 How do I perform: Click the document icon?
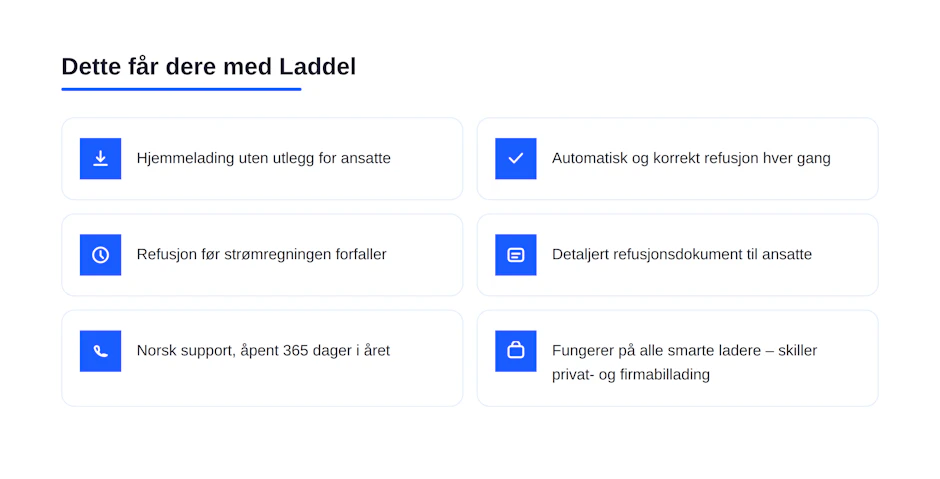516,254
